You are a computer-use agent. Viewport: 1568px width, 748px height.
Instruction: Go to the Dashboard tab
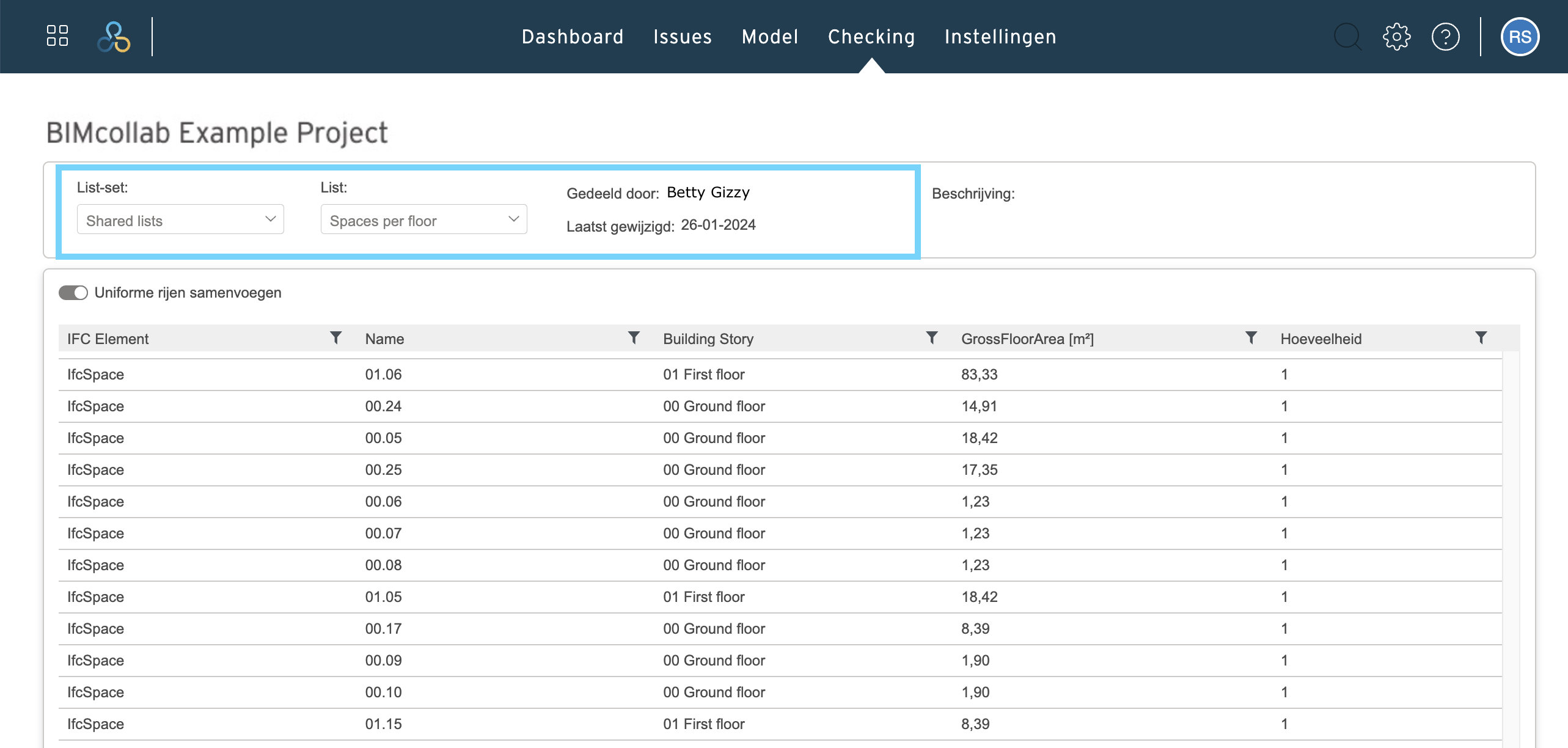573,37
